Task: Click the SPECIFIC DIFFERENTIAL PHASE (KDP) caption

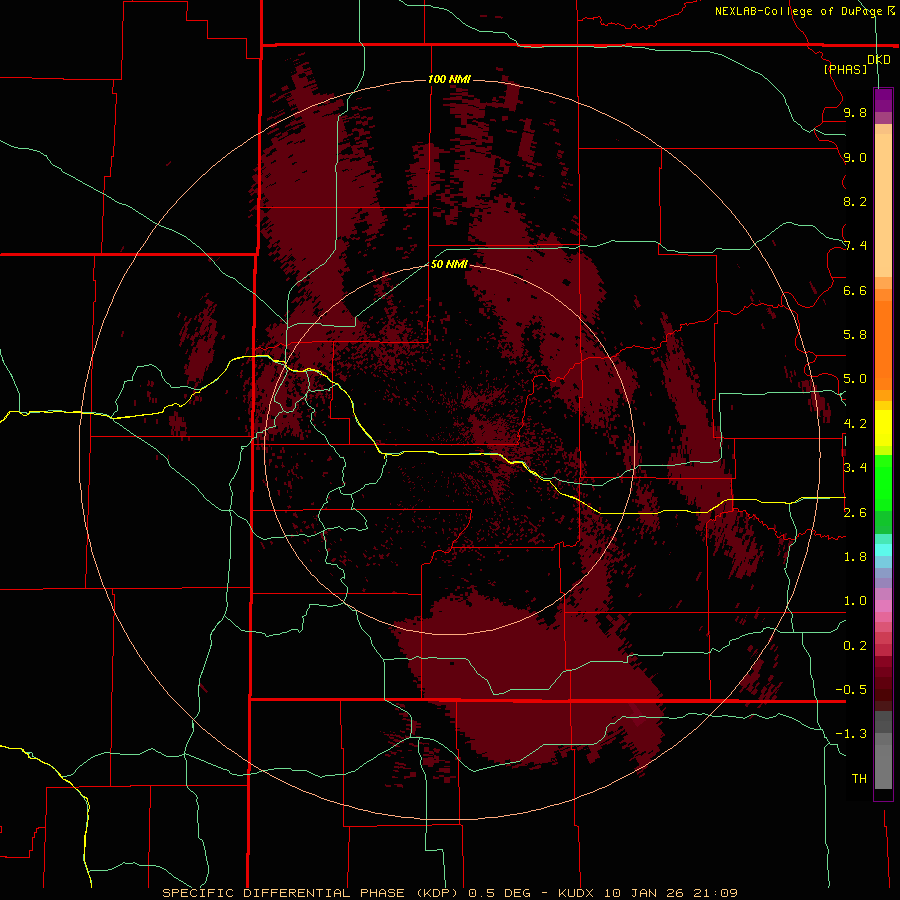Action: pyautogui.click(x=310, y=893)
